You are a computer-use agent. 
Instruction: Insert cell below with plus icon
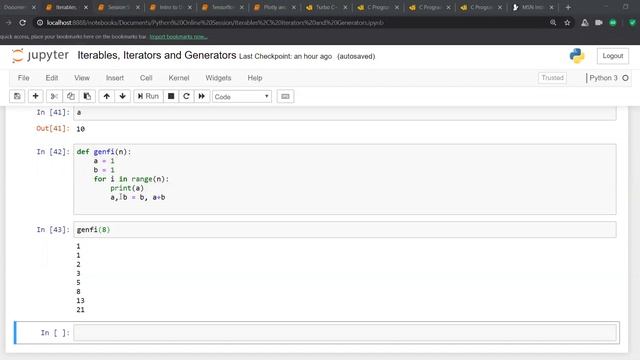pos(36,96)
